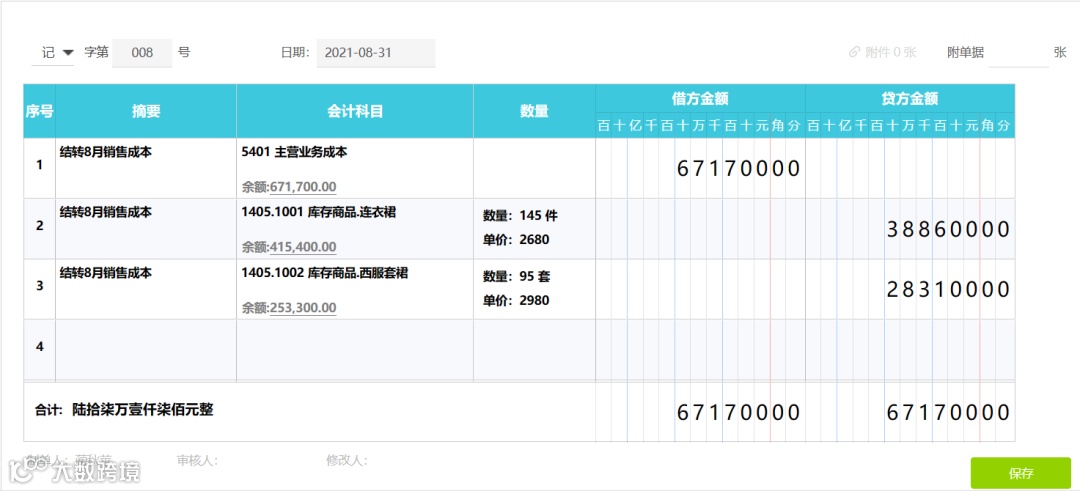Open balance link 671,700.00
Viewport: 1080px width, 491px height.
point(303,187)
